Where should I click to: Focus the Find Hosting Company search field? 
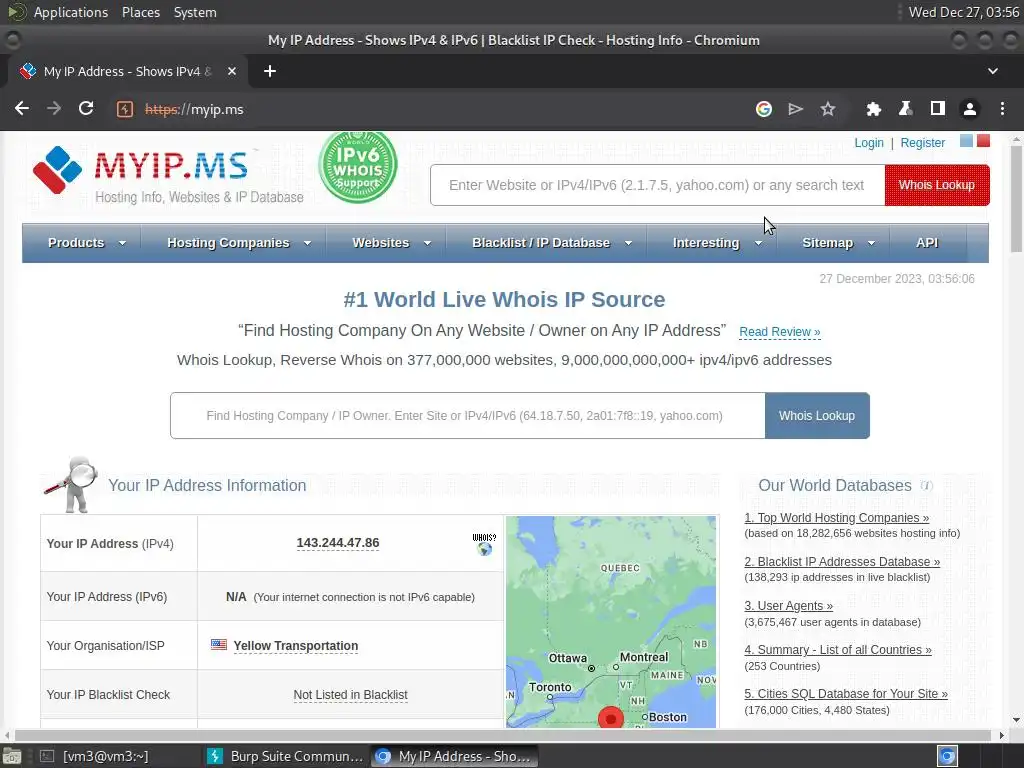pos(468,415)
